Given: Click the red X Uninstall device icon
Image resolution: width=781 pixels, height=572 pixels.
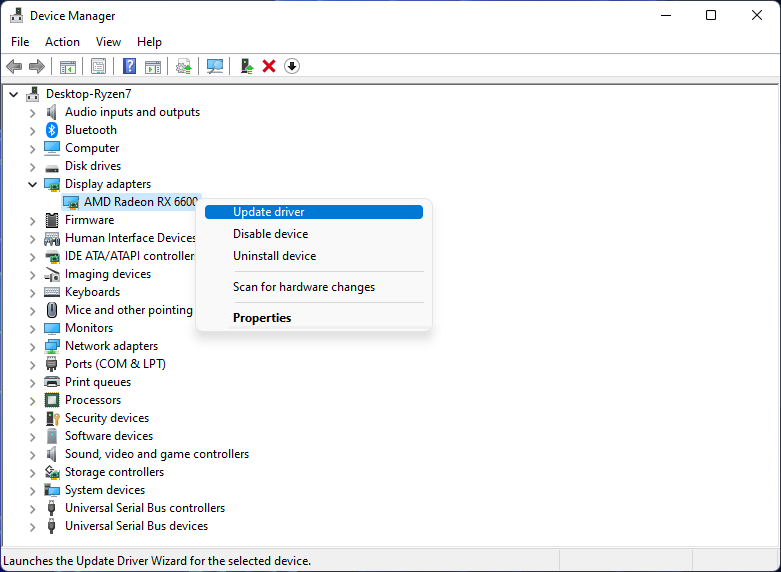Looking at the screenshot, I should point(269,66).
